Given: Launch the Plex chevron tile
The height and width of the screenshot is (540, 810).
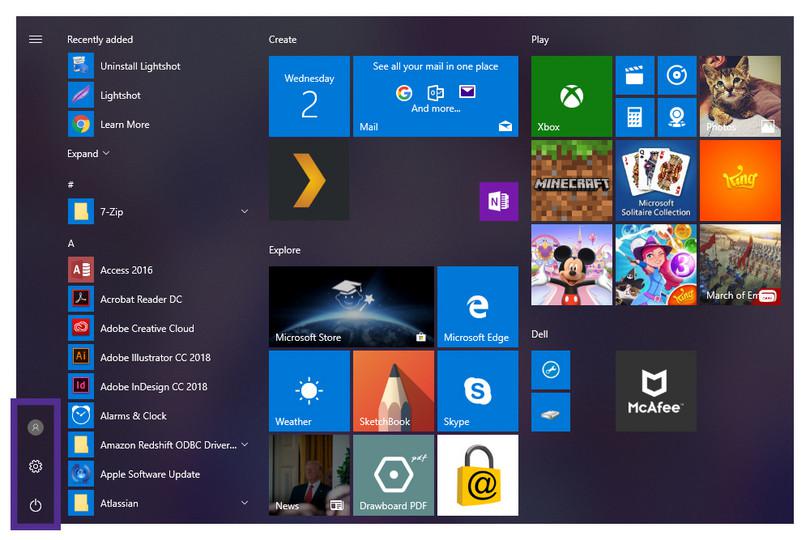Looking at the screenshot, I should (309, 180).
